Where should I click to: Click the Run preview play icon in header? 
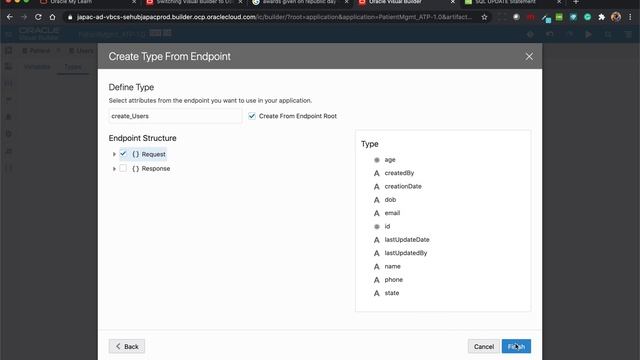pos(588,35)
